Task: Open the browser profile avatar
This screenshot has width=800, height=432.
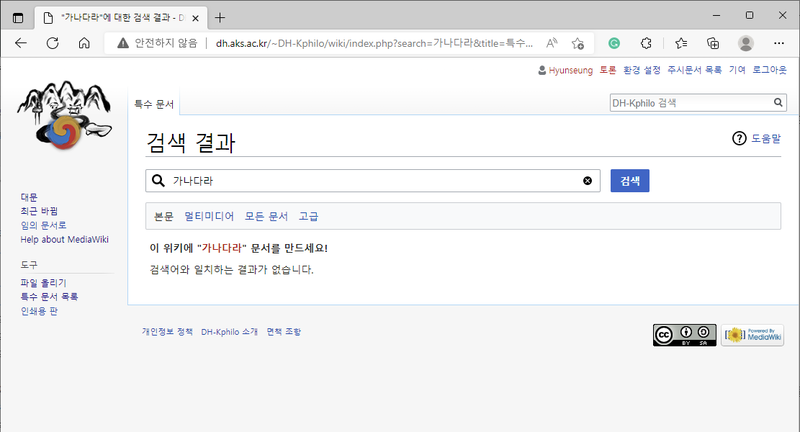Action: 745,43
